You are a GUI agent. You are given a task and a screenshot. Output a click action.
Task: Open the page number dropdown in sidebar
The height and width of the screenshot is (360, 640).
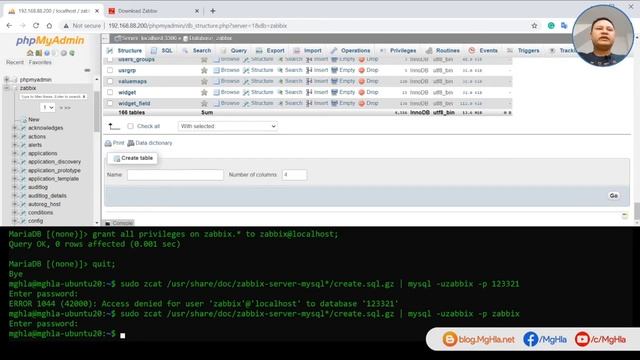click(48, 107)
